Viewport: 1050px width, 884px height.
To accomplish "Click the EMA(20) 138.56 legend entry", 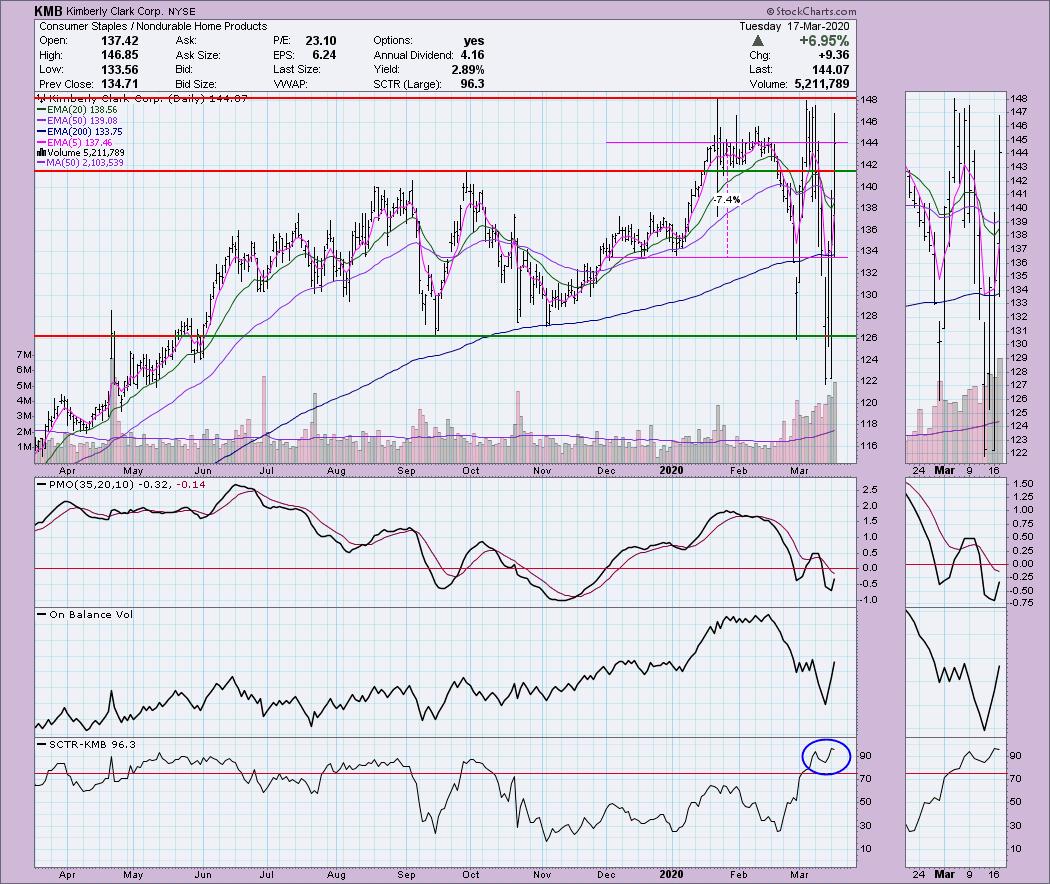I will click(x=78, y=110).
